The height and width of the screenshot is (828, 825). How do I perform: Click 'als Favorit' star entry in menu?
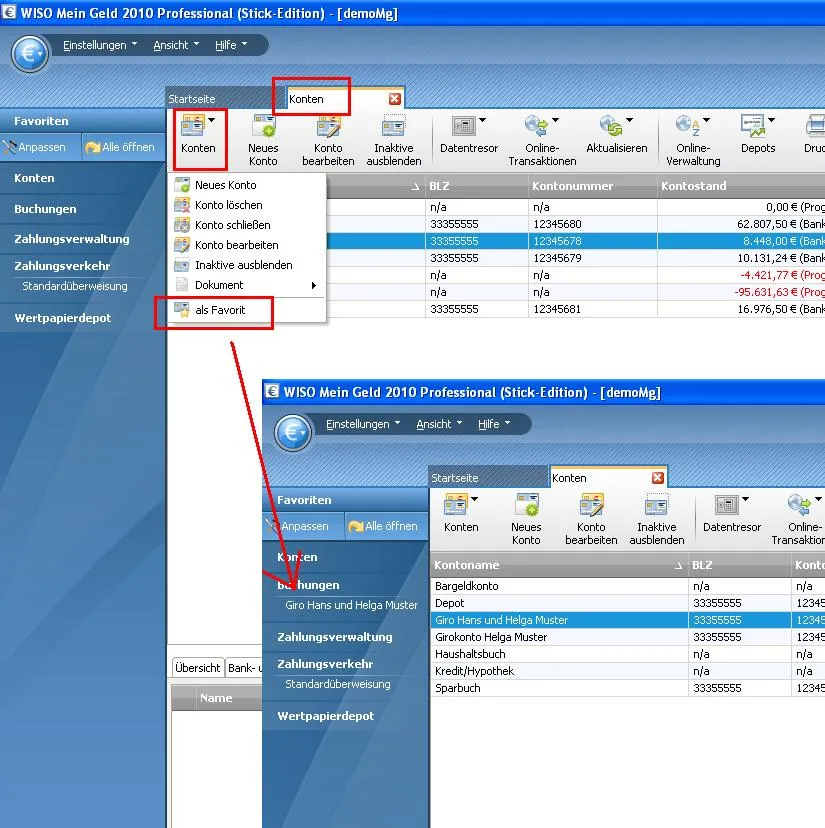pyautogui.click(x=219, y=310)
